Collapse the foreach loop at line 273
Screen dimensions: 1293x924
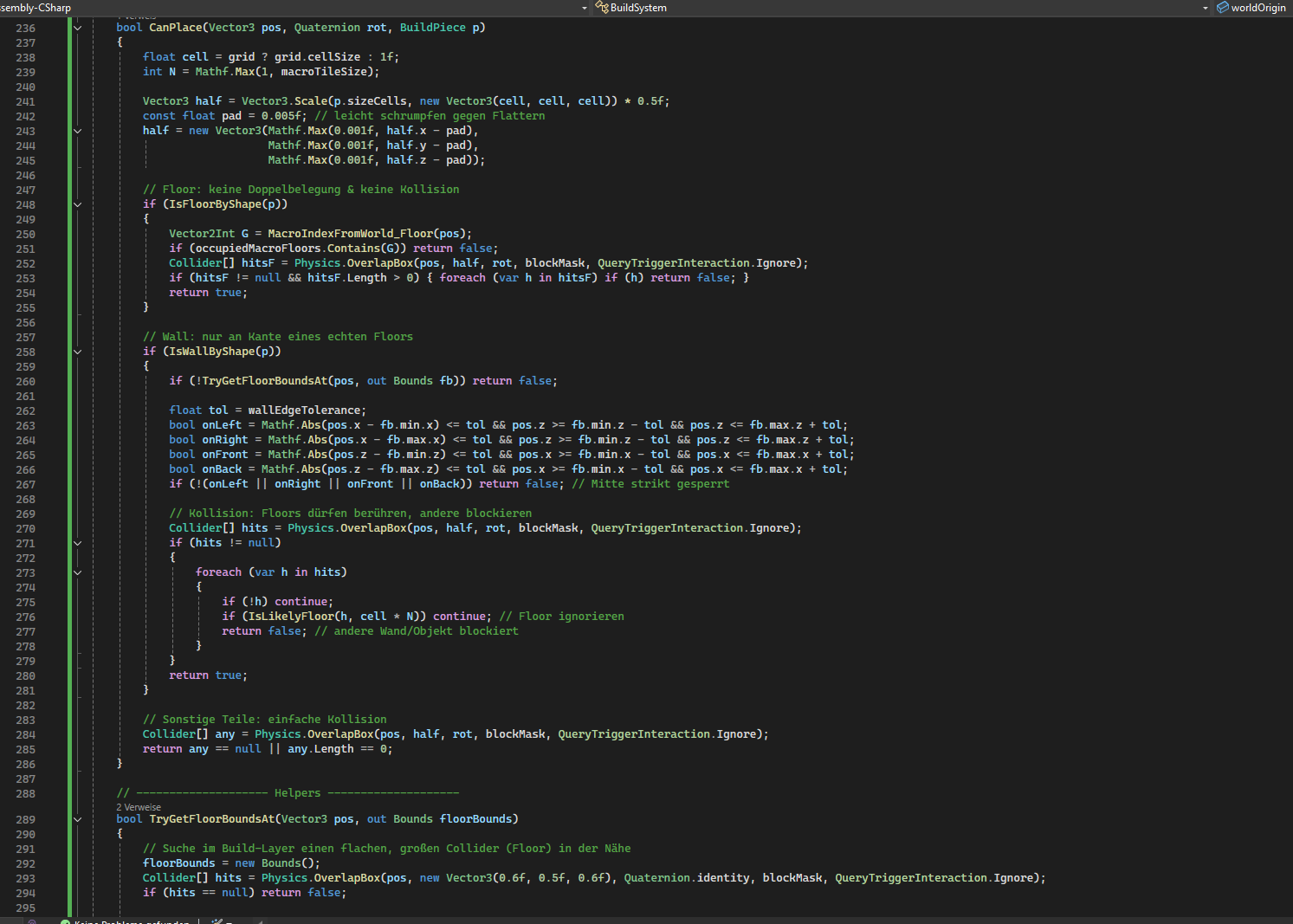(77, 572)
